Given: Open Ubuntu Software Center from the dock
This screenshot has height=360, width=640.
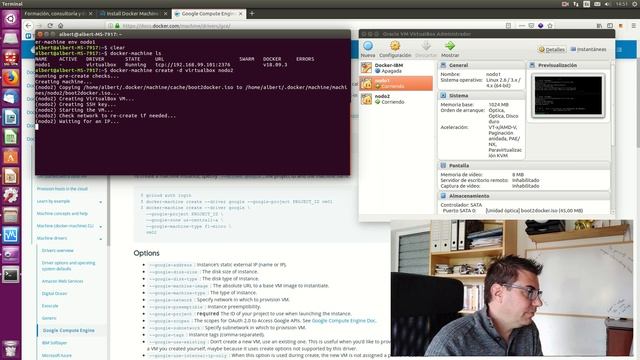Looking at the screenshot, I should coord(11,156).
